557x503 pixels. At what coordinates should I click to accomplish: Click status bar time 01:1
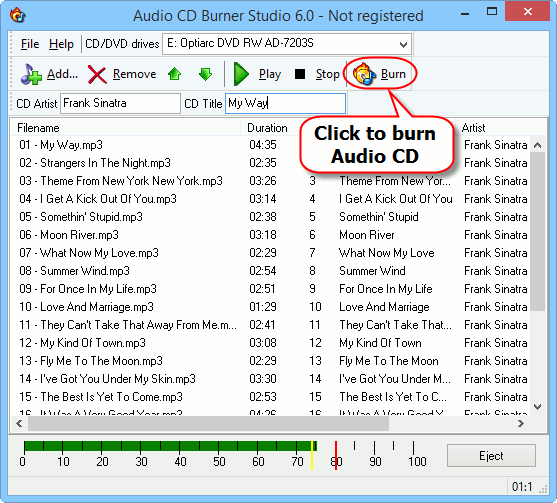pos(522,487)
